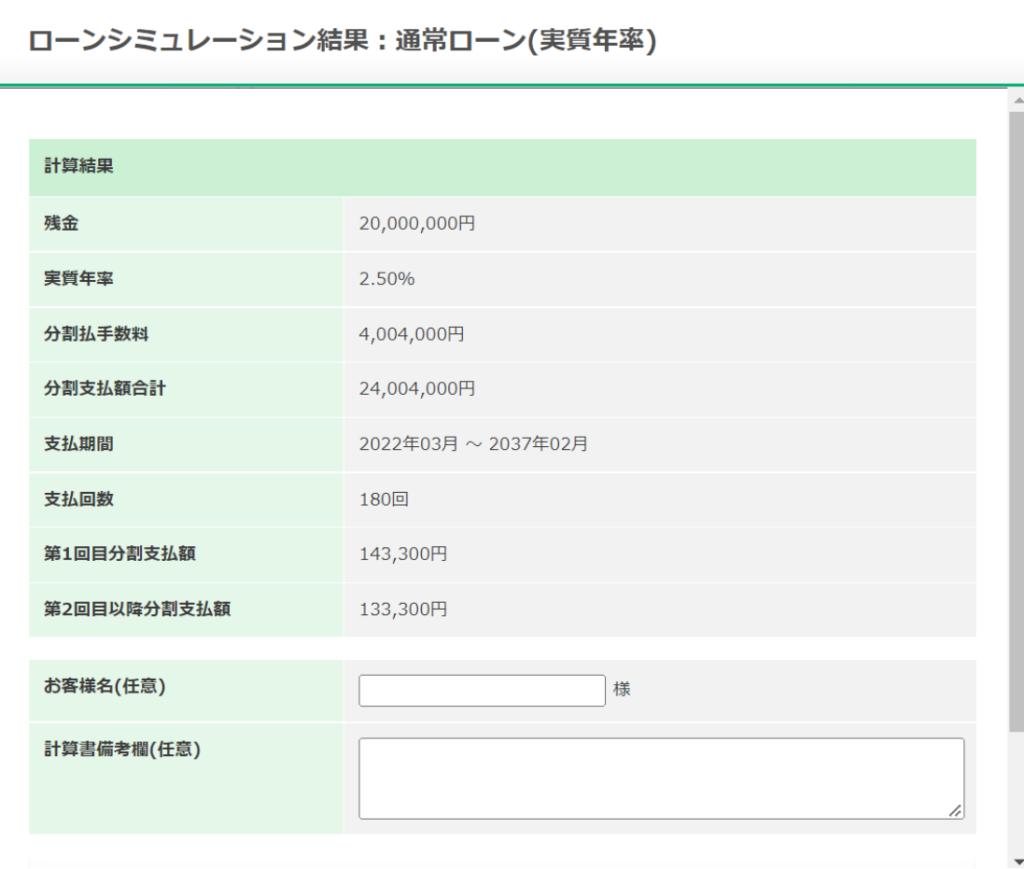Click the customer name text input field

click(x=481, y=690)
